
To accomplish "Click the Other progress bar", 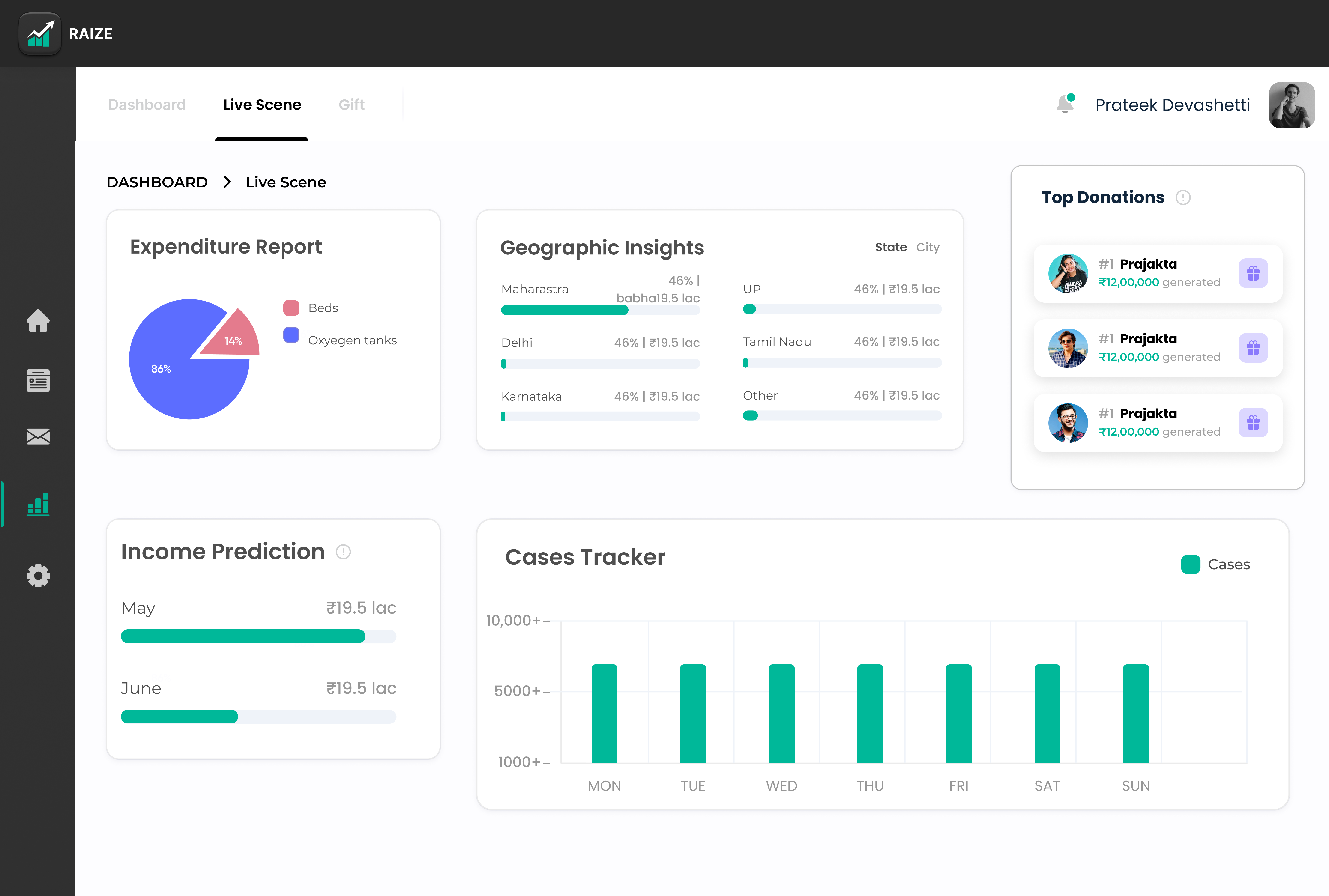I will (x=842, y=415).
